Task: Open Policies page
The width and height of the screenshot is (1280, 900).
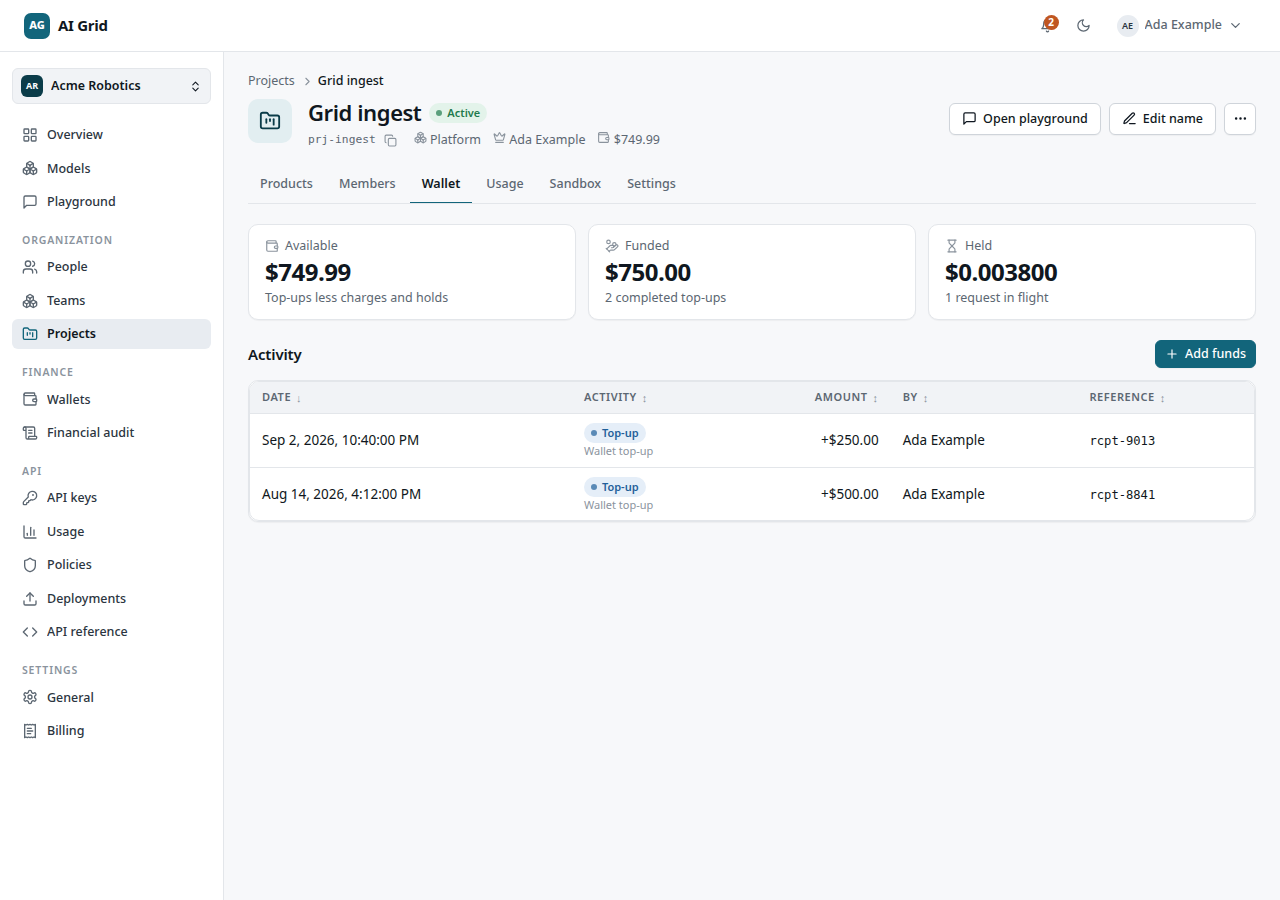Action: (x=111, y=564)
